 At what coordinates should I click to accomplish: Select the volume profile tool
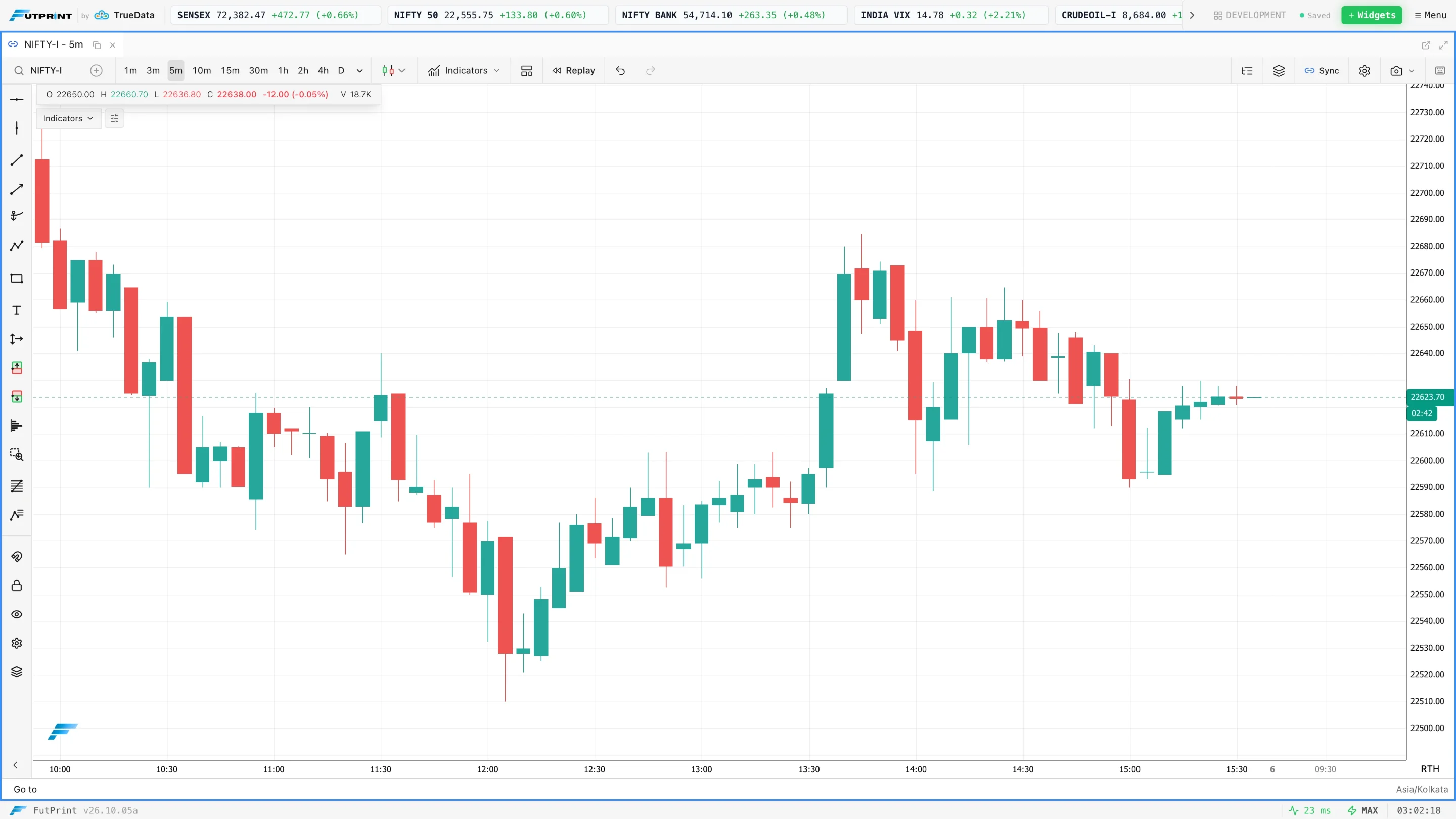pyautogui.click(x=16, y=426)
